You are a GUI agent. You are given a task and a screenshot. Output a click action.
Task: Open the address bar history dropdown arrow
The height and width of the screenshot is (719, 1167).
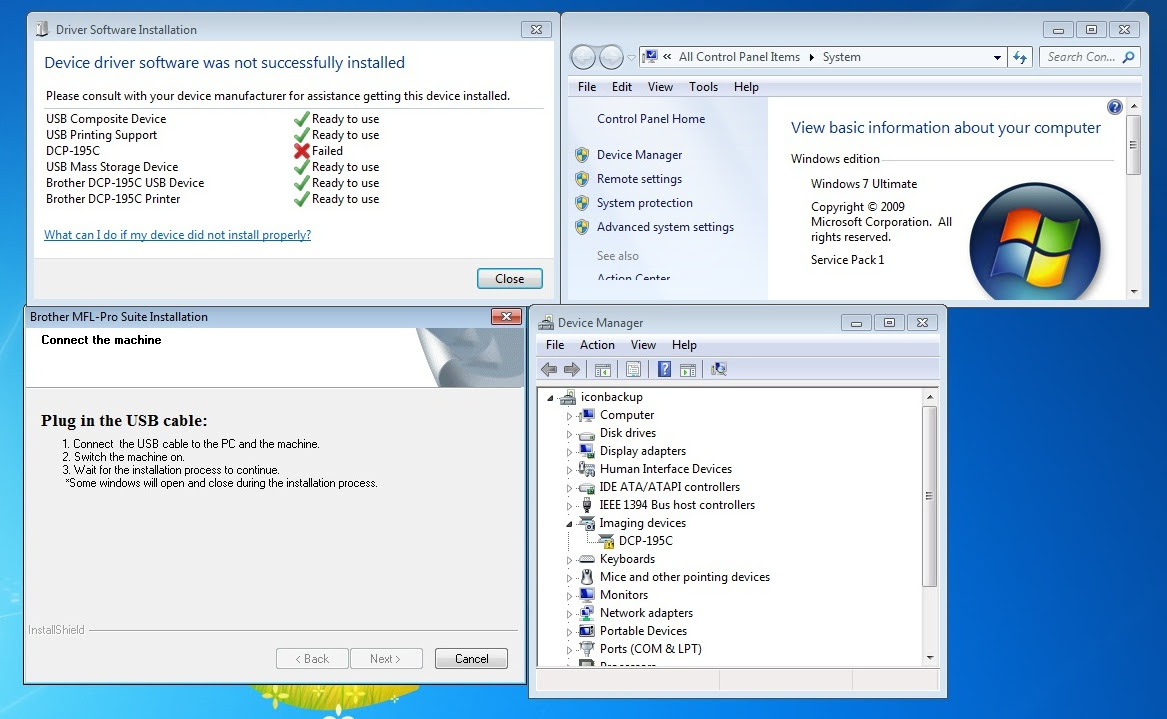coord(997,57)
